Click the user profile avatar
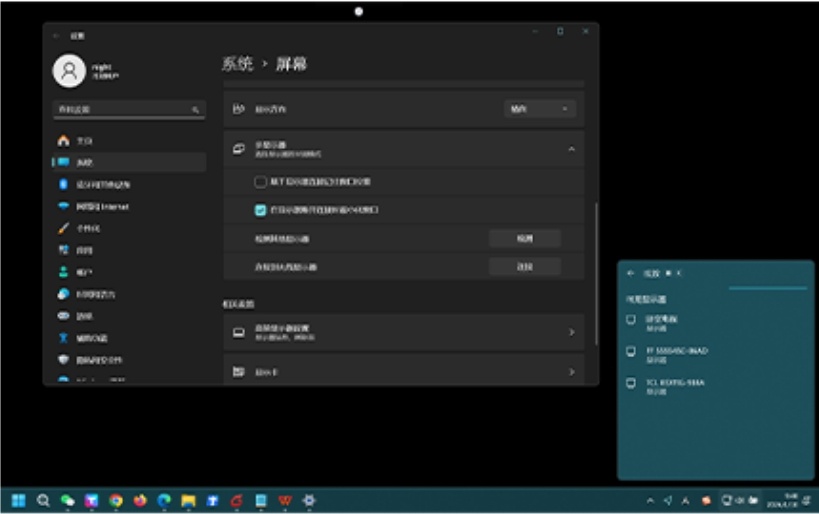Image resolution: width=819 pixels, height=514 pixels. click(x=69, y=71)
